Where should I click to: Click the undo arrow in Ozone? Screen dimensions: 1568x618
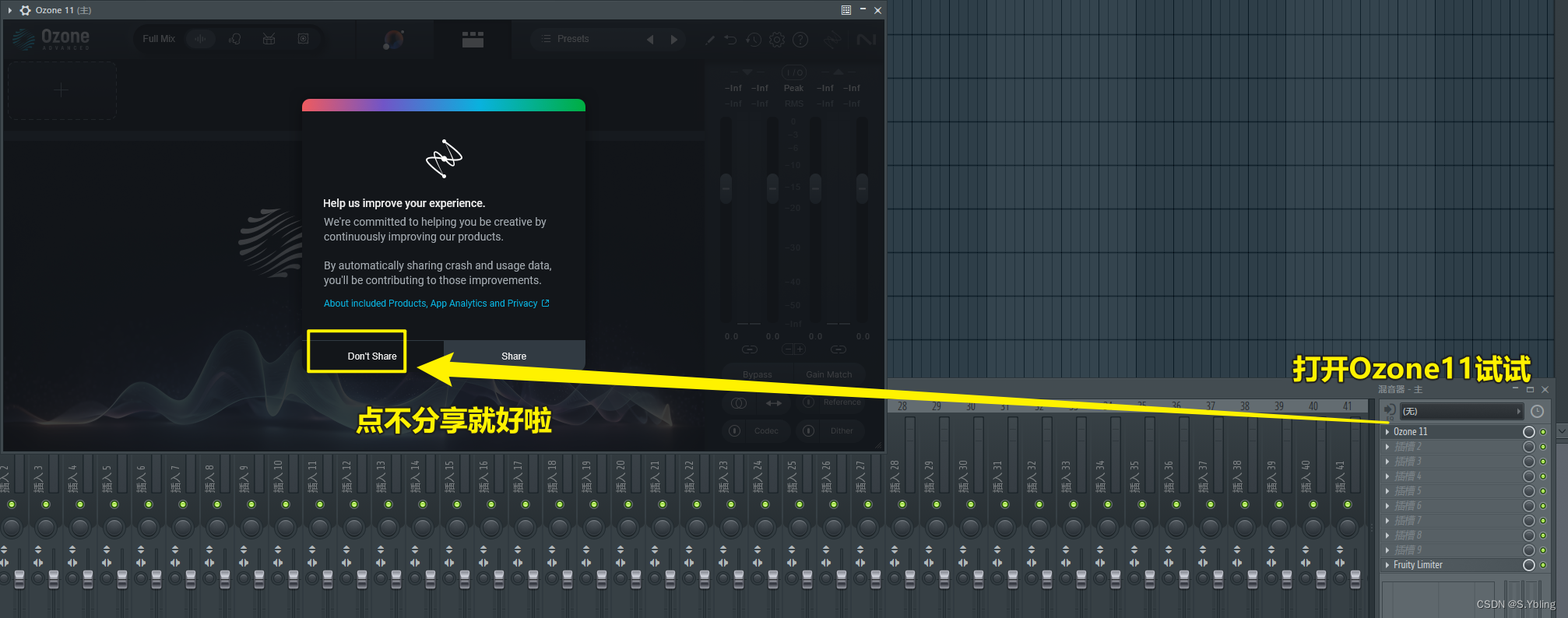[730, 40]
